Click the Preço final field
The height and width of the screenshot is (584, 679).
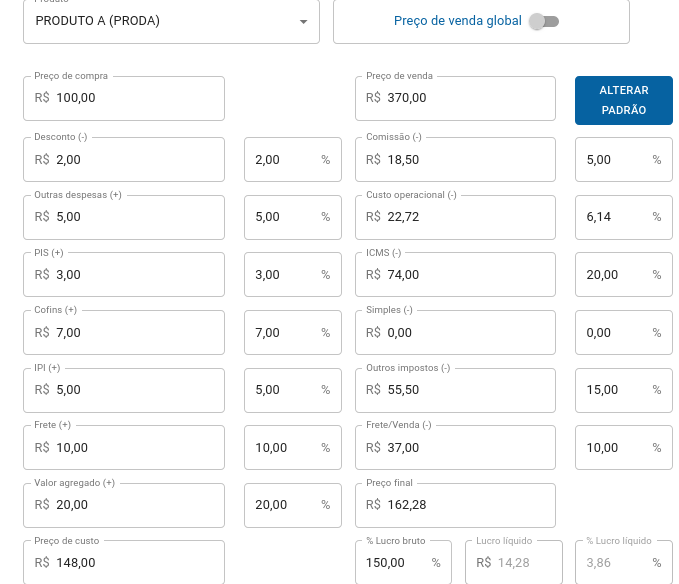455,505
